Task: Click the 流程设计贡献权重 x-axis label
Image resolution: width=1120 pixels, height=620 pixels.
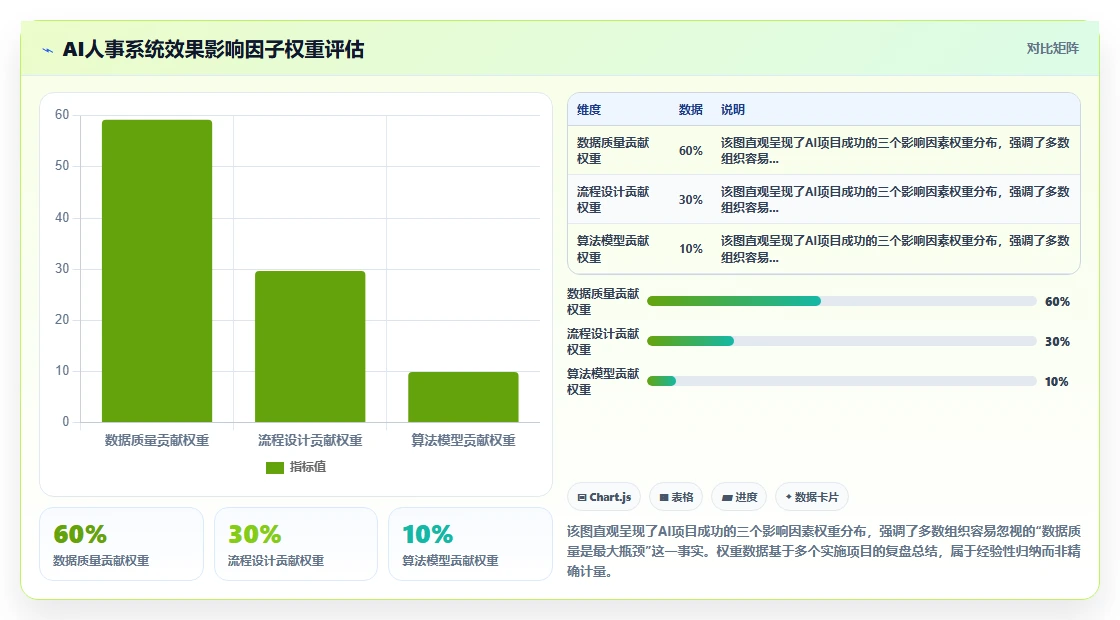Action: [310, 441]
